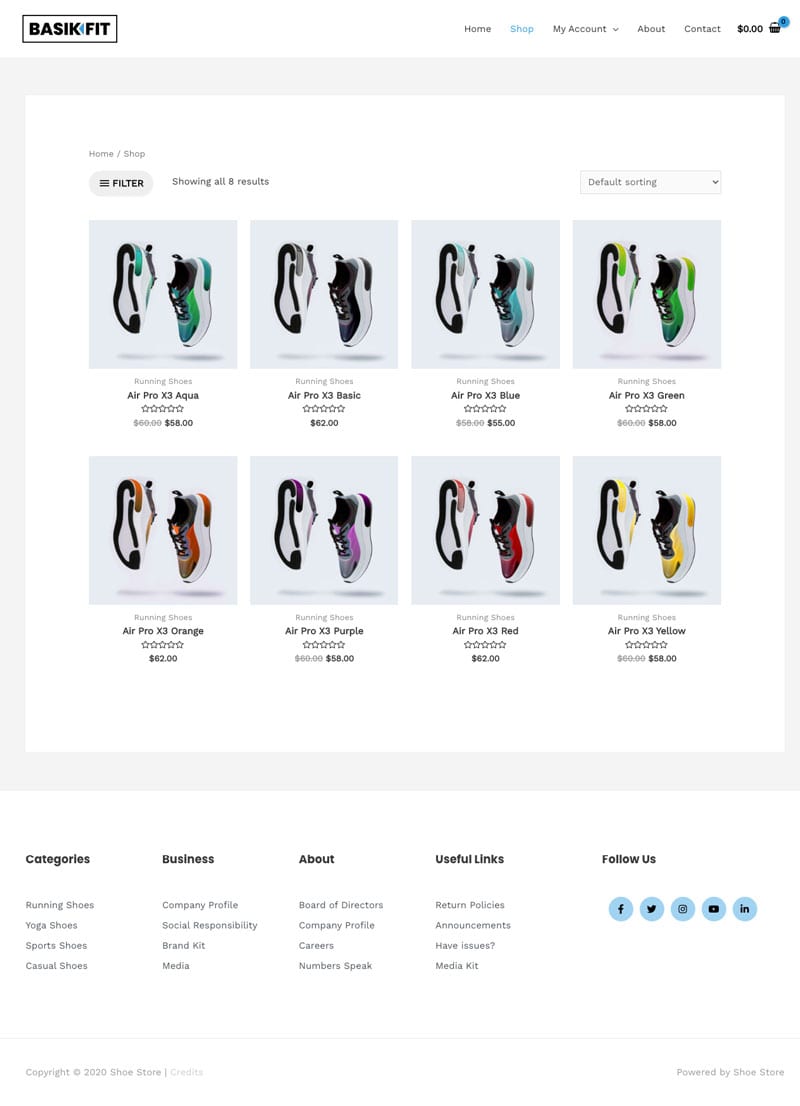Viewport: 800px width, 1106px height.
Task: Click the star rating under Air Pro X3 Aqua
Action: click(x=163, y=408)
